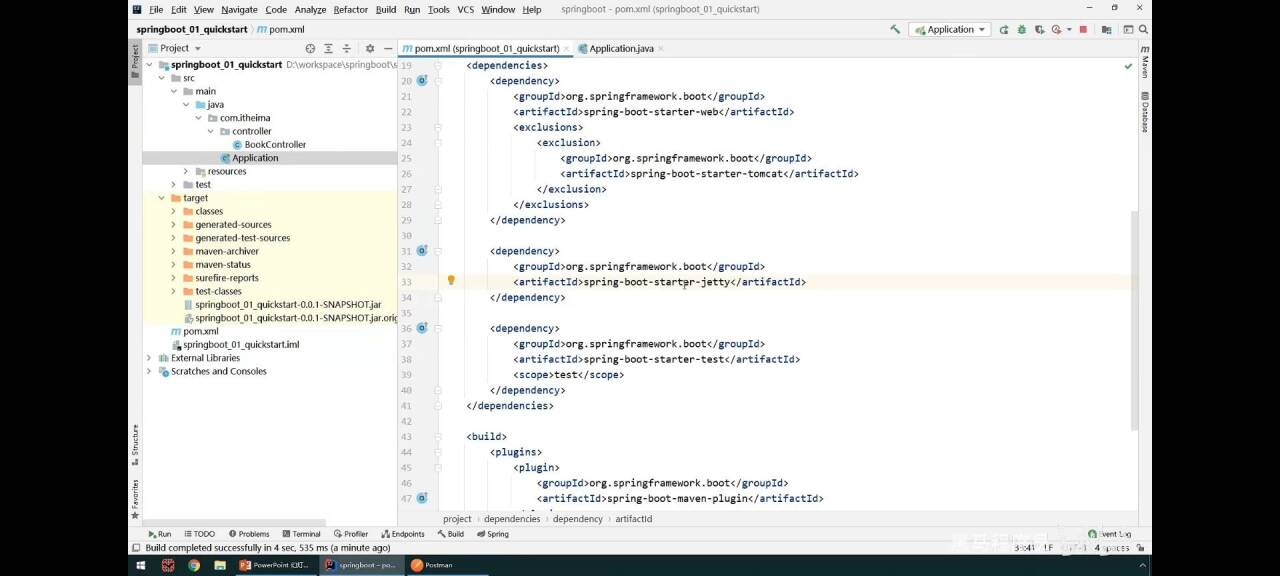
Task: Open the Problems tool window
Action: [249, 534]
